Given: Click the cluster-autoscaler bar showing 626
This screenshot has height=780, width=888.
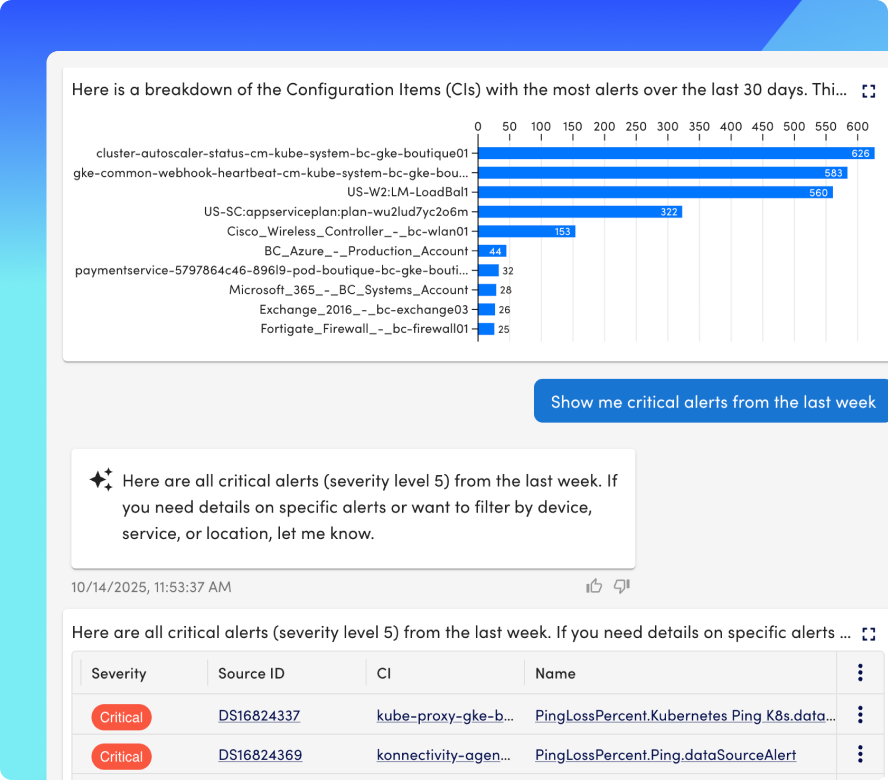Looking at the screenshot, I should (675, 153).
